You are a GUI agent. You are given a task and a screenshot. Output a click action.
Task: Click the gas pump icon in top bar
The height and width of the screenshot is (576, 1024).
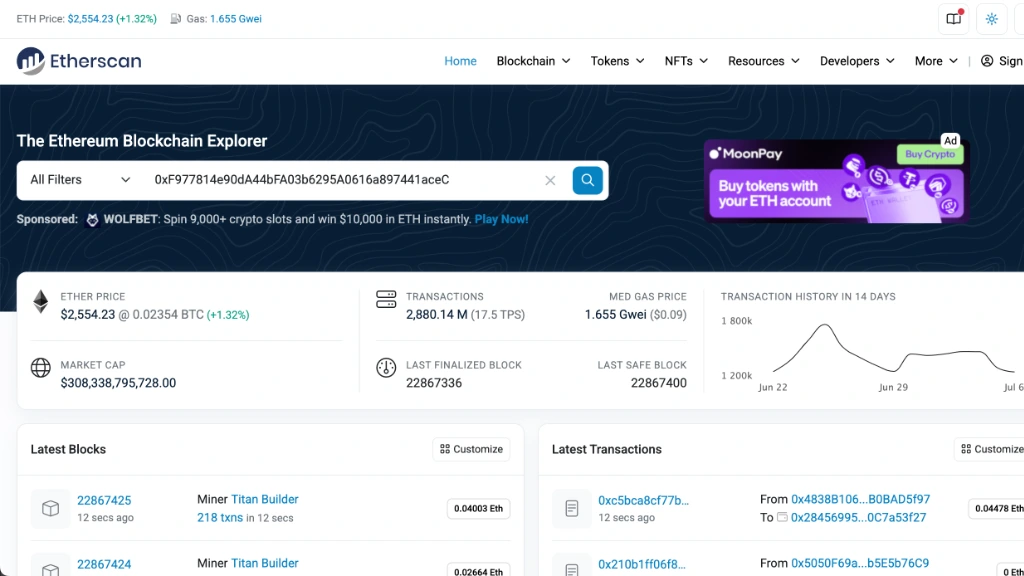(176, 19)
